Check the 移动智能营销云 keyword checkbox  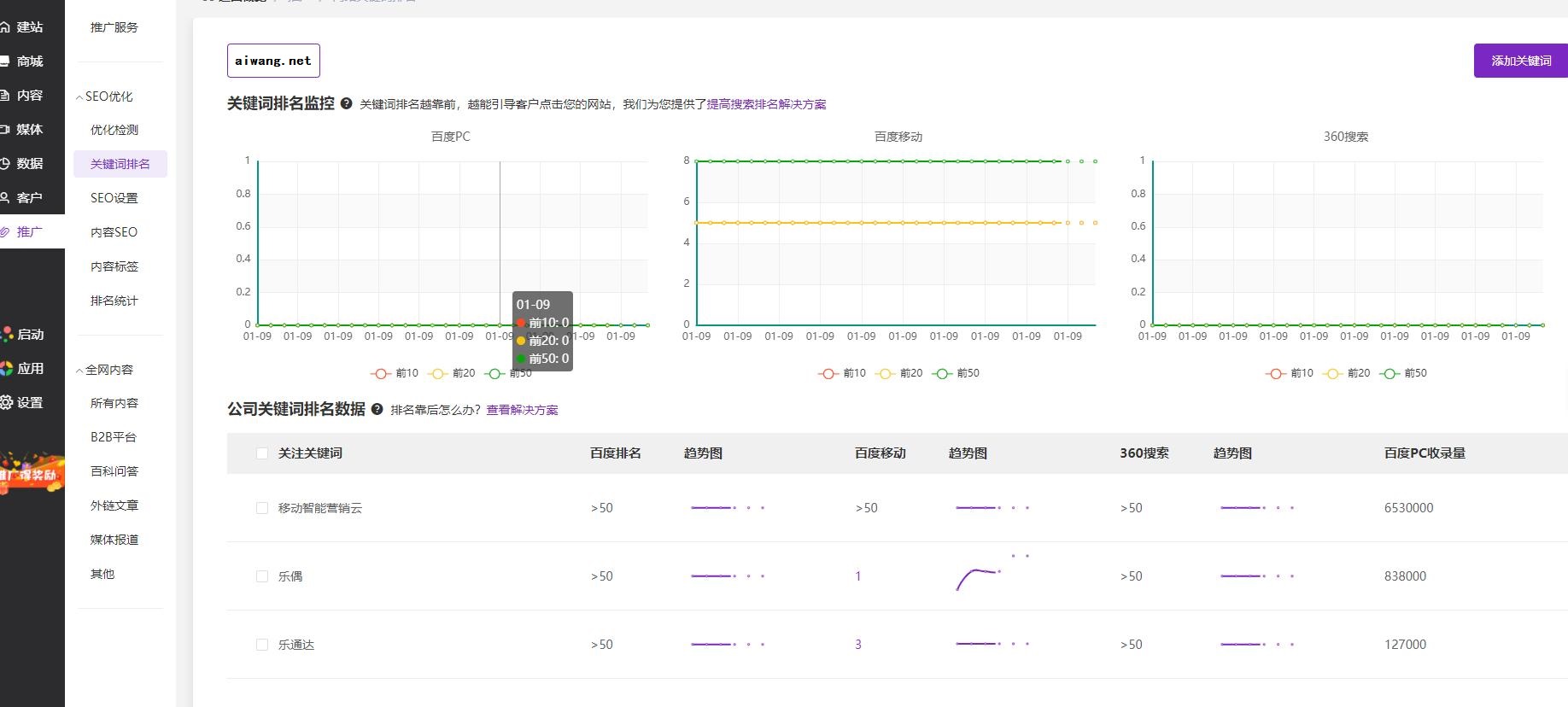pyautogui.click(x=262, y=508)
